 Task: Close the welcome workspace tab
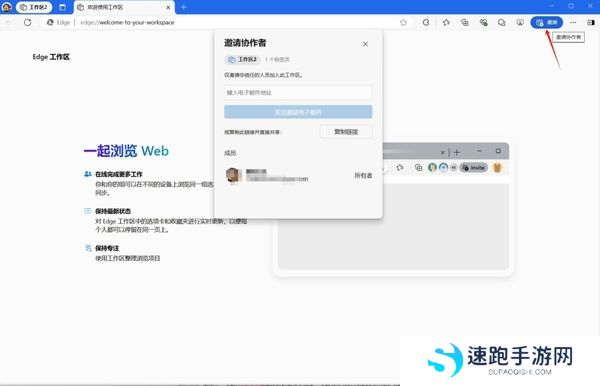pos(168,7)
